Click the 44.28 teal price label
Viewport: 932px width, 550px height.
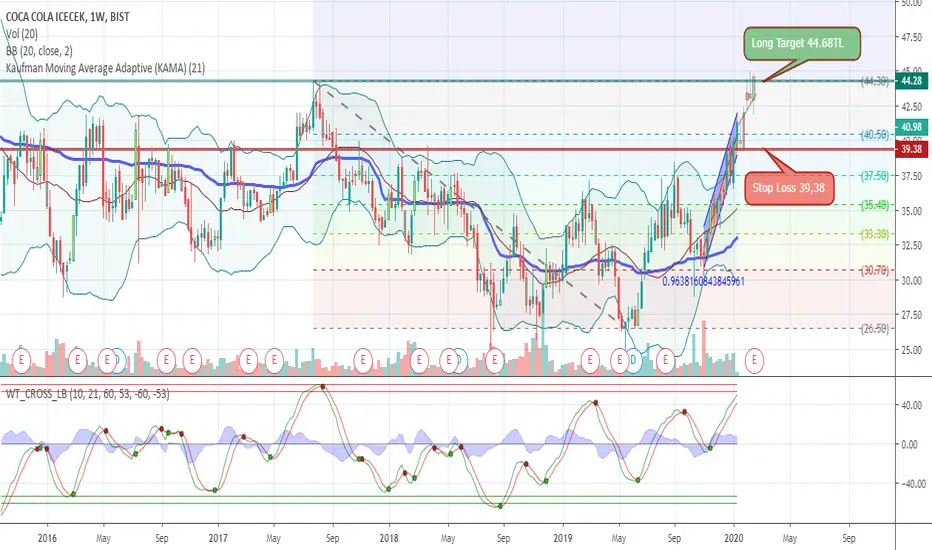[x=911, y=81]
